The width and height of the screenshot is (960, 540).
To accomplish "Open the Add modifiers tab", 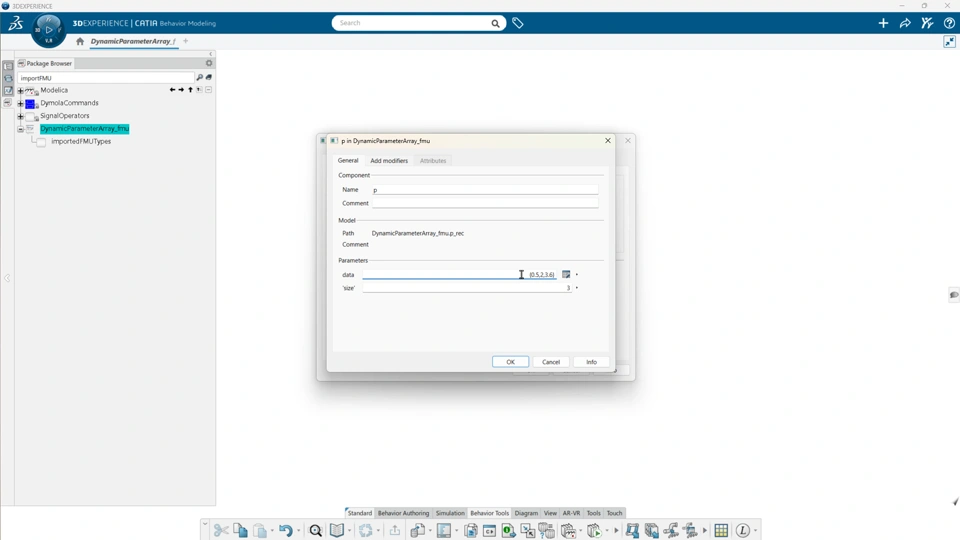I will pyautogui.click(x=389, y=160).
